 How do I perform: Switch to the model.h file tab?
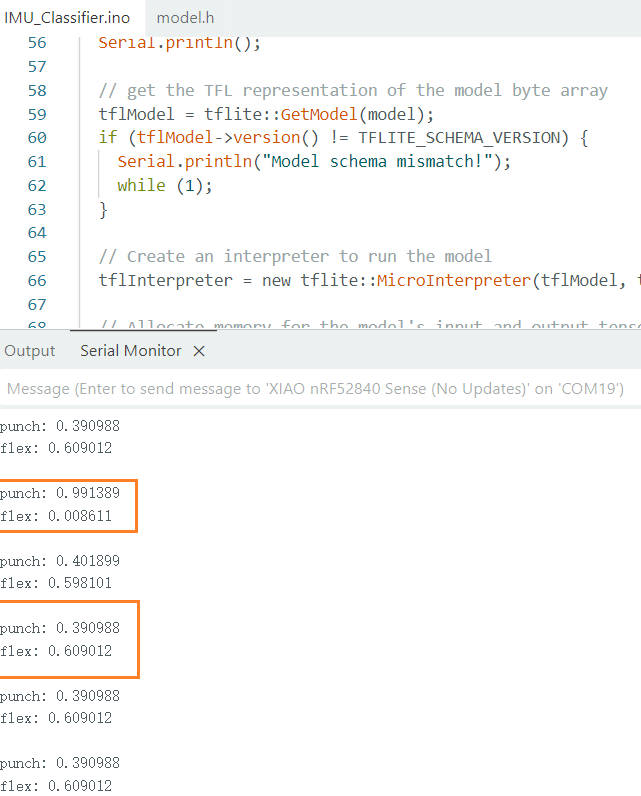tap(185, 18)
